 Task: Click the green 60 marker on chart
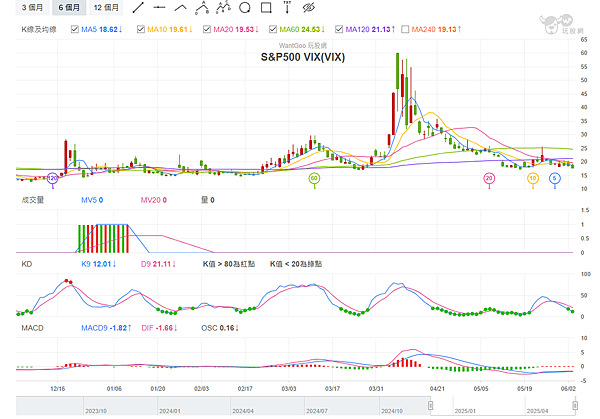tap(314, 178)
